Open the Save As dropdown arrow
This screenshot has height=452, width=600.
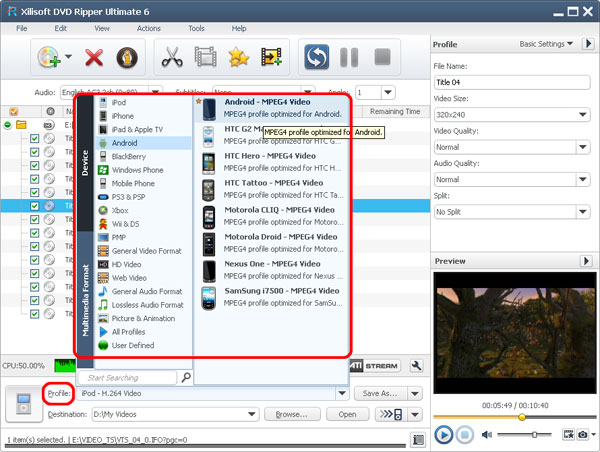[415, 393]
